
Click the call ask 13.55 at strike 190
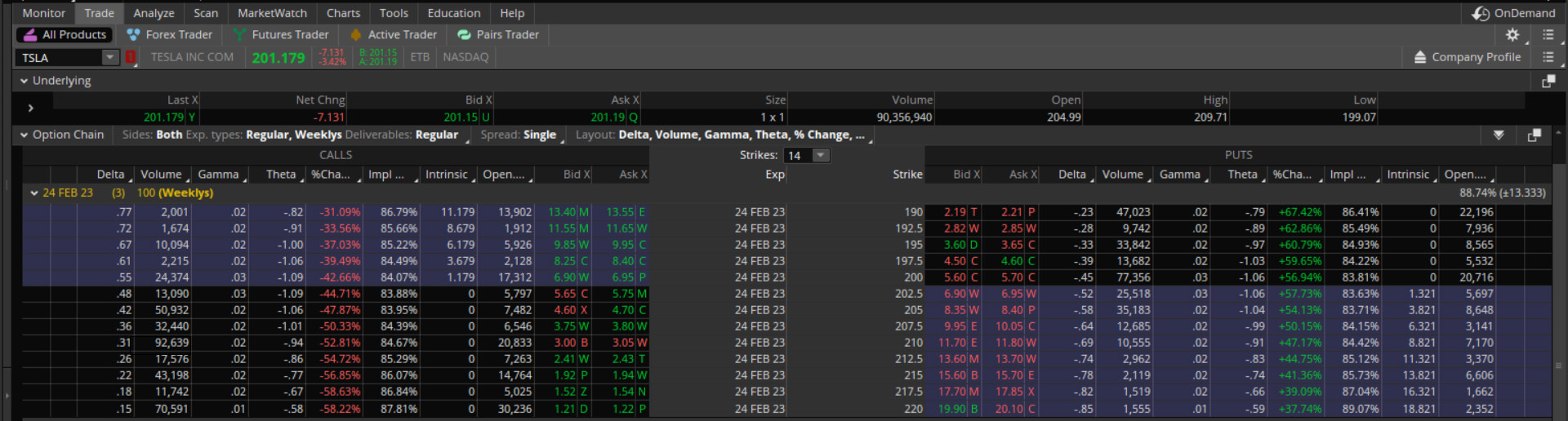point(620,212)
